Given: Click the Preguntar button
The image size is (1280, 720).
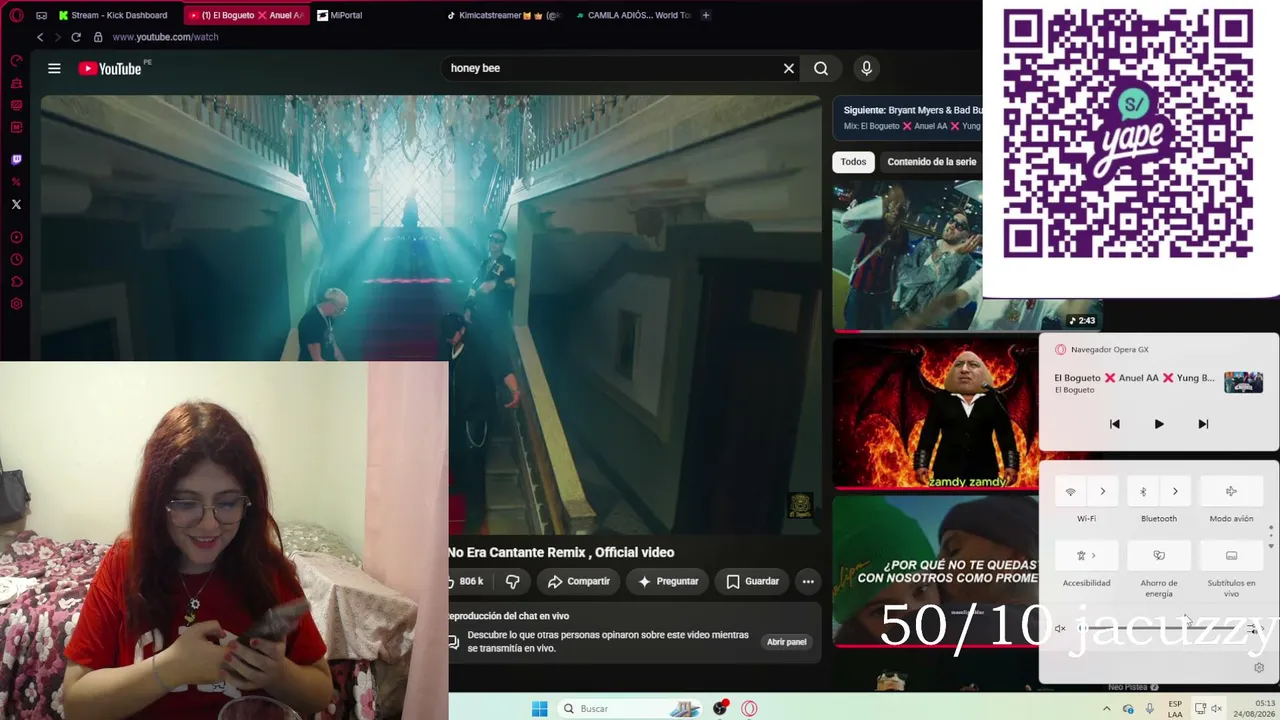Looking at the screenshot, I should click(668, 581).
